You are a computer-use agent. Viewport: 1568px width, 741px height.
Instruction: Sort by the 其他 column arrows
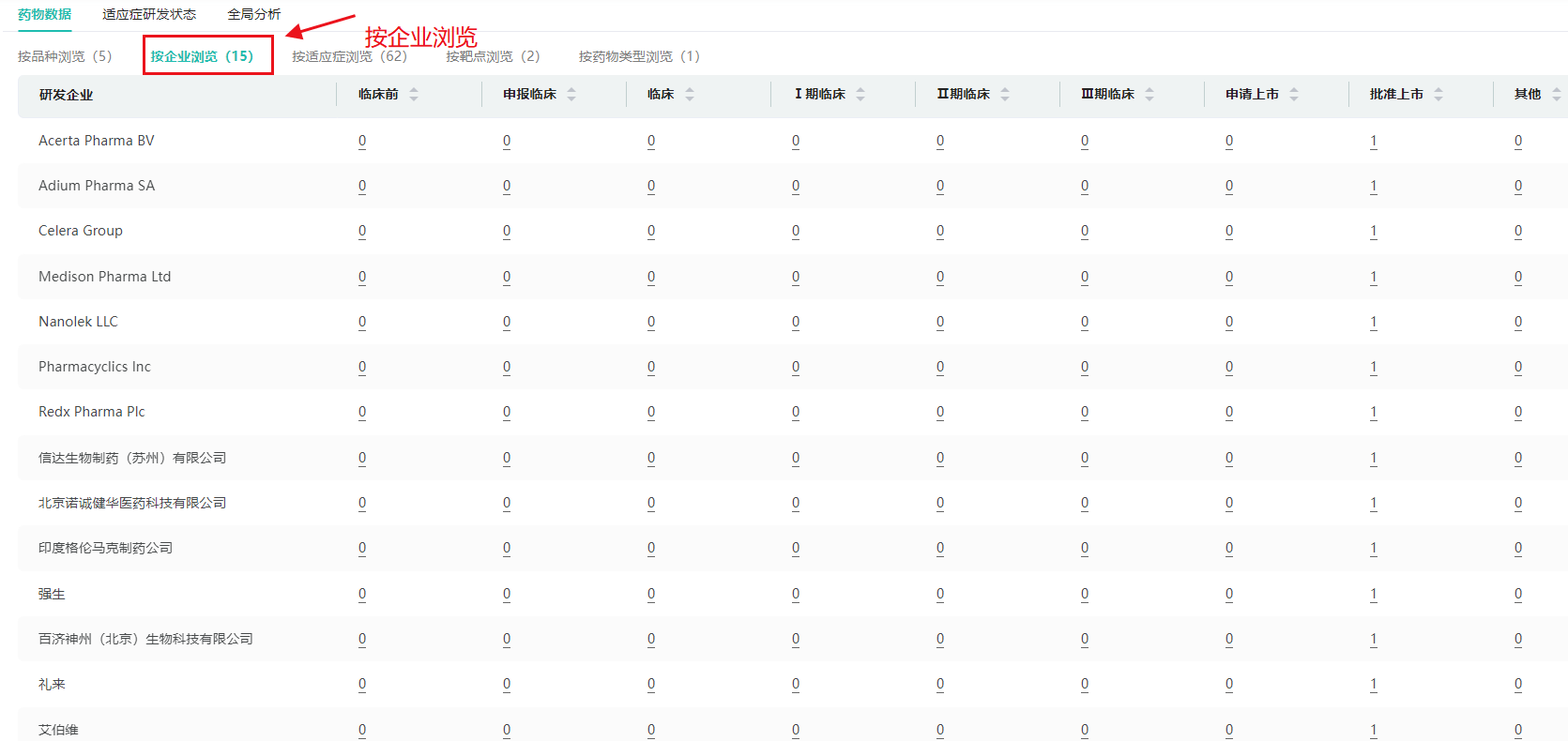1557,95
